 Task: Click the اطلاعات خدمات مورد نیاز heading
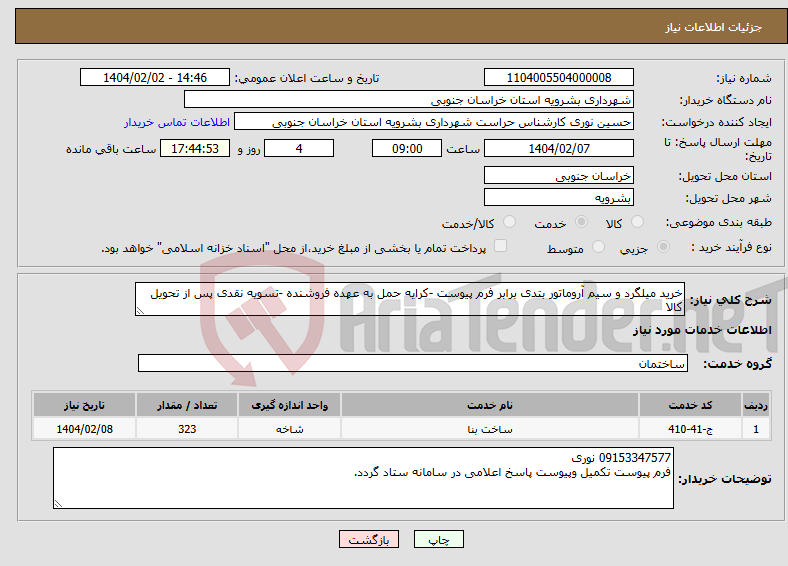coord(702,330)
